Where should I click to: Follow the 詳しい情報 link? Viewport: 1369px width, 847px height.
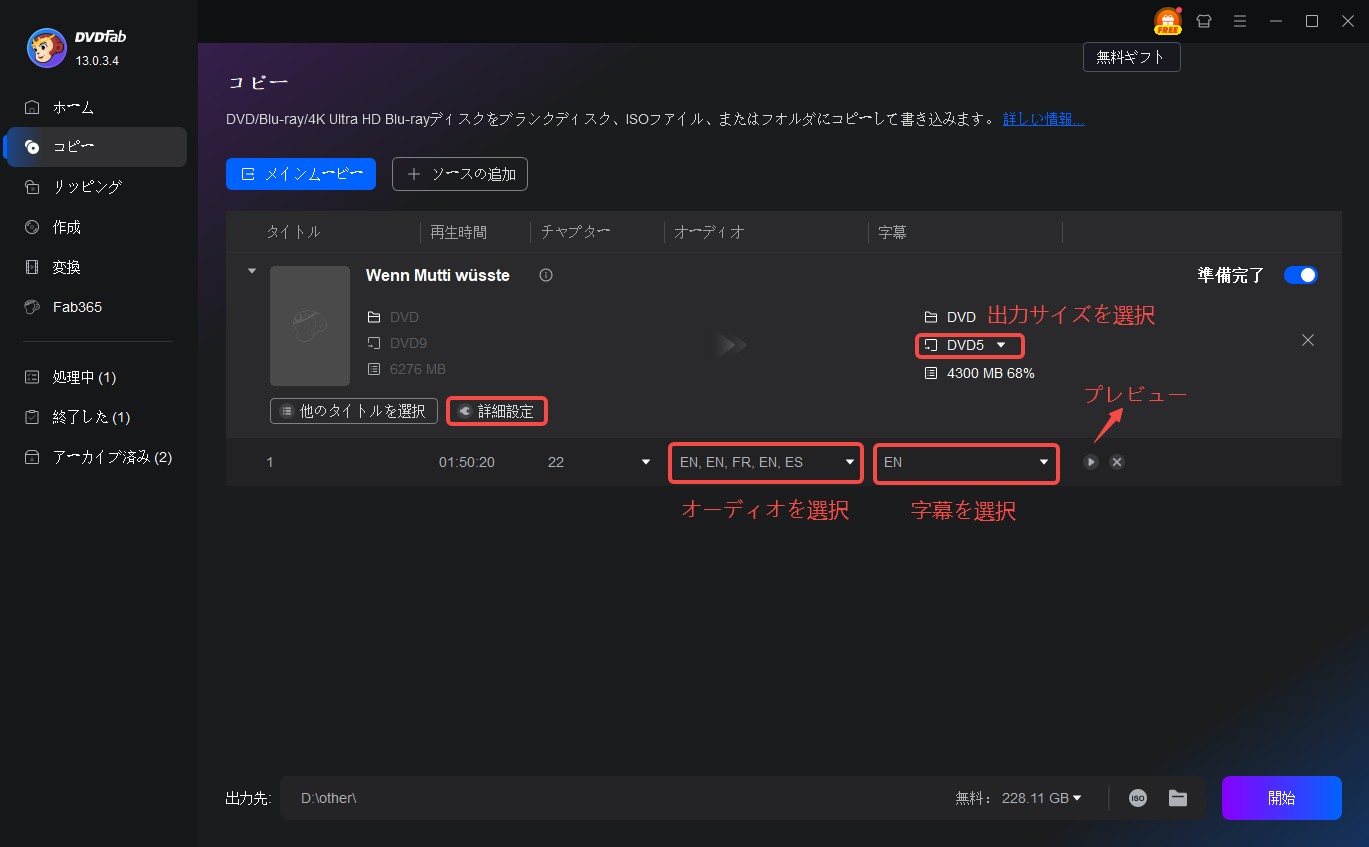(x=1044, y=119)
